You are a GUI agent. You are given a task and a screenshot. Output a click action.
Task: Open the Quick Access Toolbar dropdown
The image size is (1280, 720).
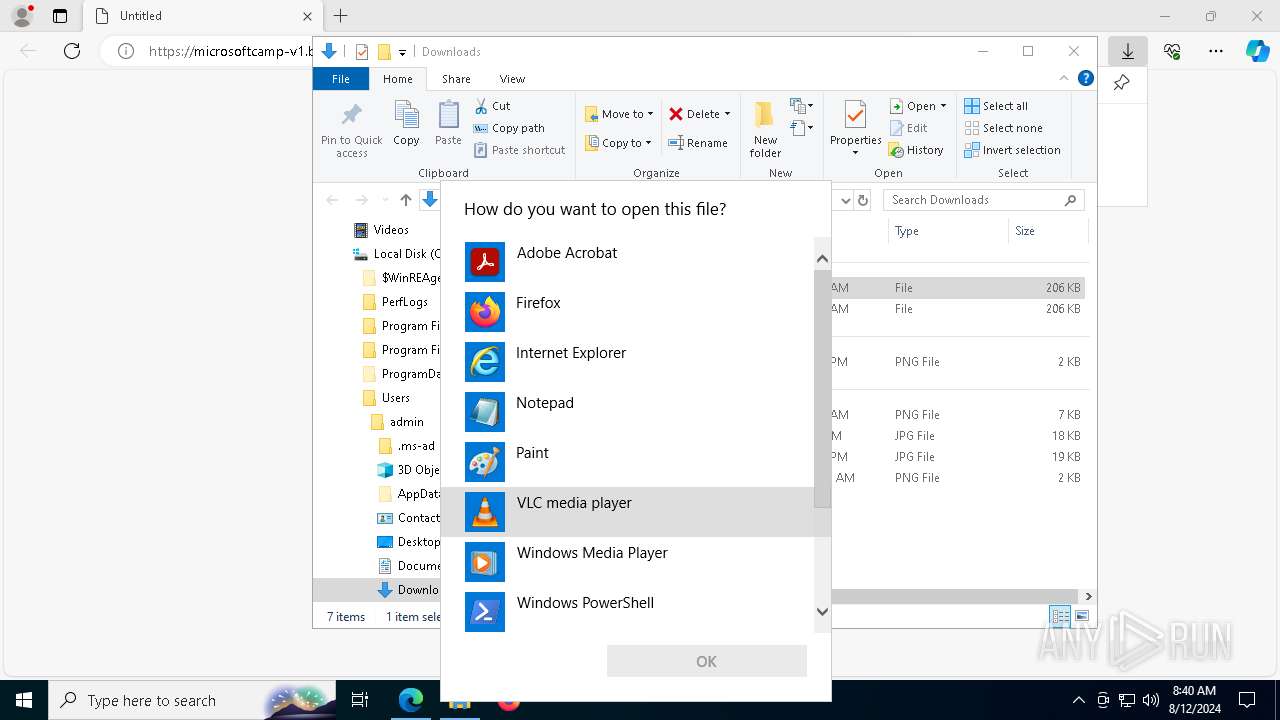click(x=403, y=52)
